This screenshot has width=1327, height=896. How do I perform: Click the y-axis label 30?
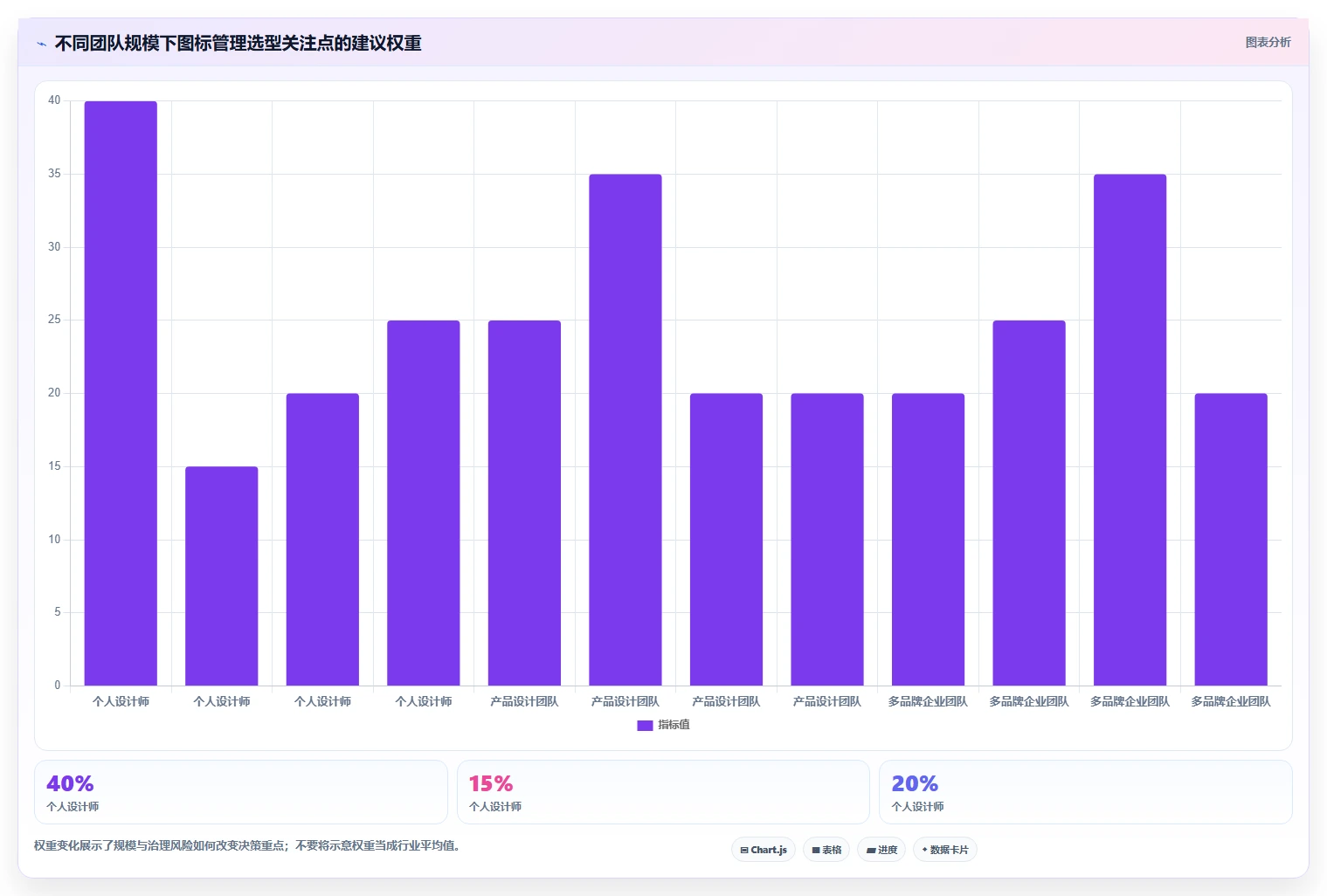point(54,247)
